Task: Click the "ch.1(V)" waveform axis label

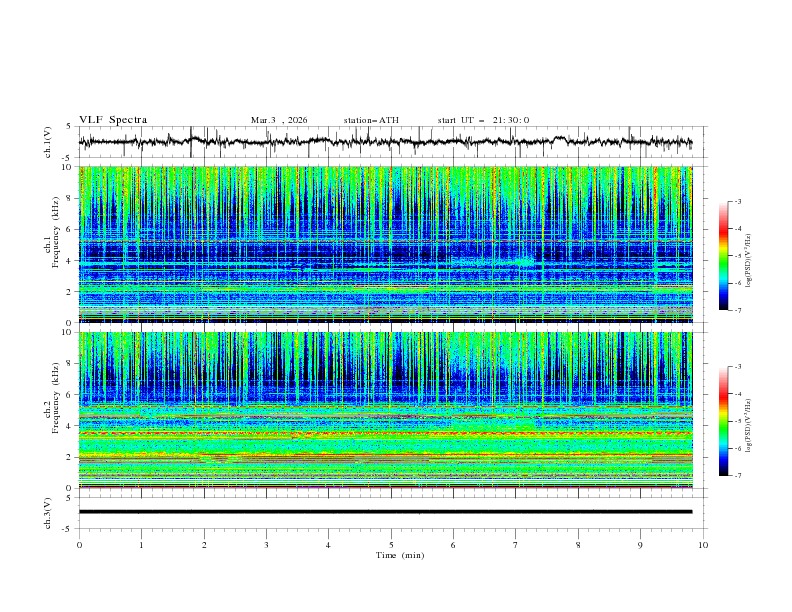Action: 47,142
